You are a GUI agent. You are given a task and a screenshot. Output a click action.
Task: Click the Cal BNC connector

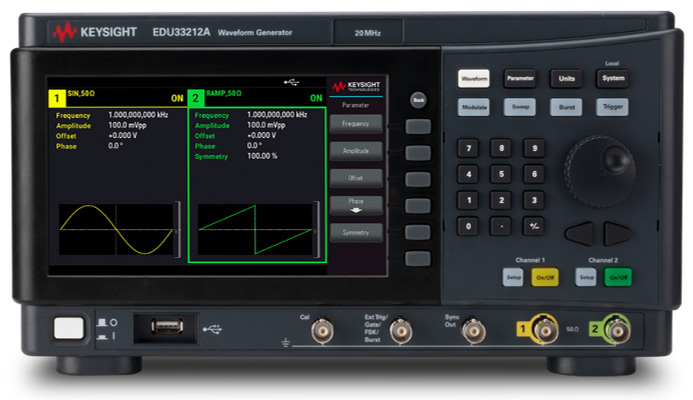pos(322,331)
